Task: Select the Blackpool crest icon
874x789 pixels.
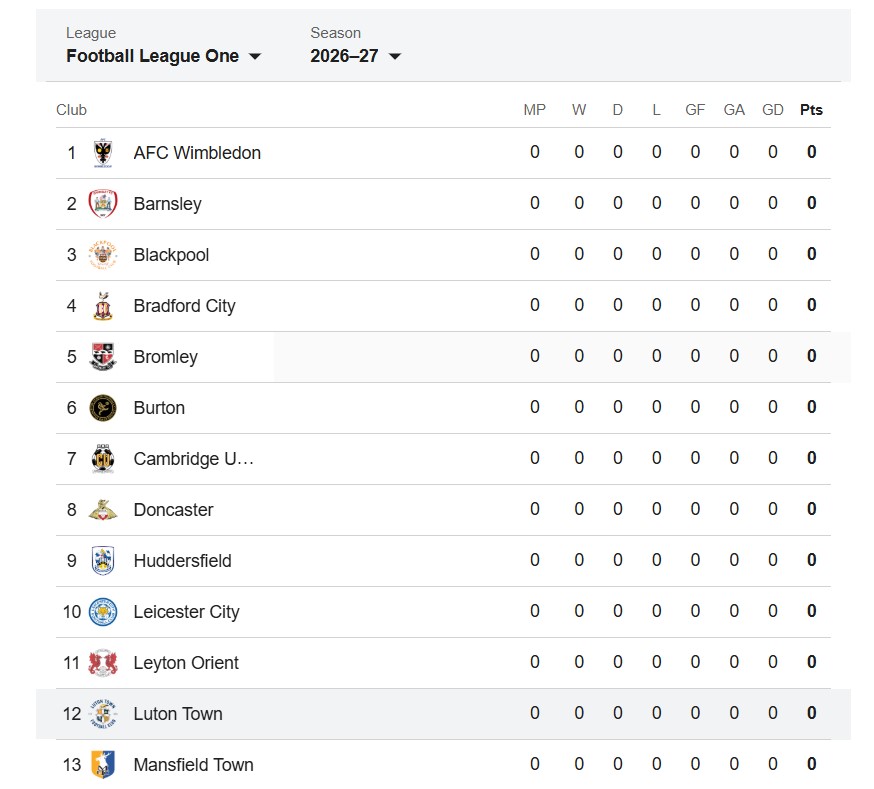Action: tap(103, 255)
